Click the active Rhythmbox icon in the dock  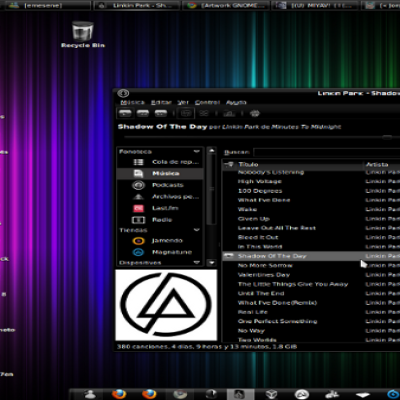pos(239,394)
